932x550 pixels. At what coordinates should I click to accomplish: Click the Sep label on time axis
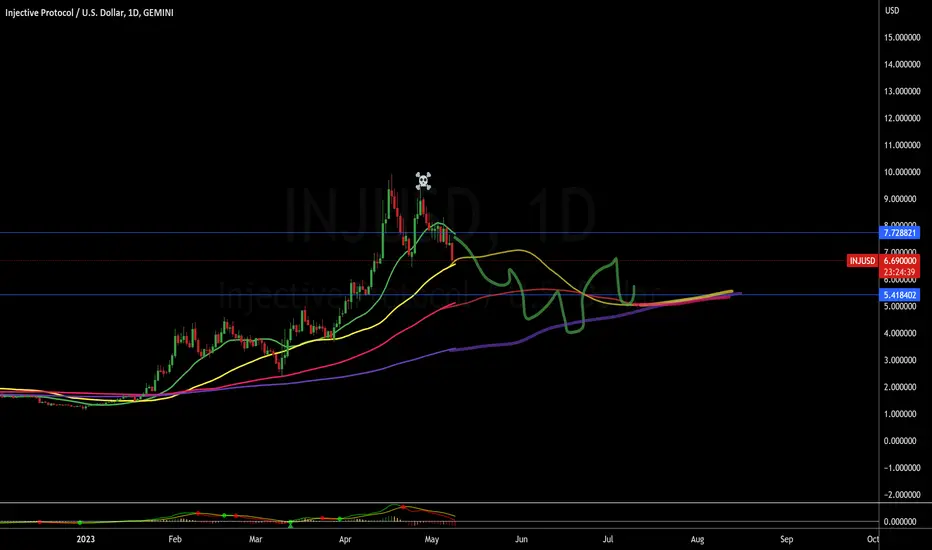pyautogui.click(x=786, y=539)
